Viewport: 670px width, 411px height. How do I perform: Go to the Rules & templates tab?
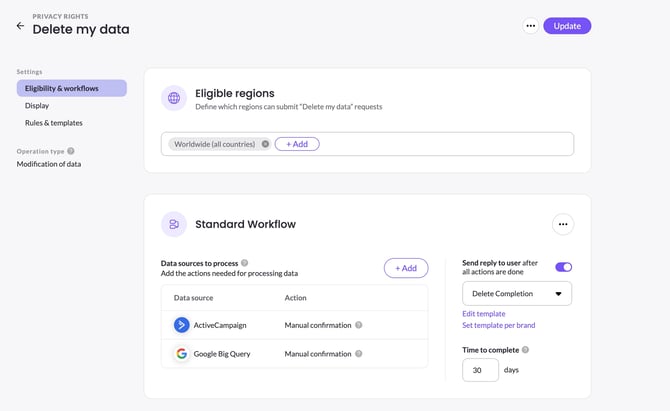click(54, 123)
